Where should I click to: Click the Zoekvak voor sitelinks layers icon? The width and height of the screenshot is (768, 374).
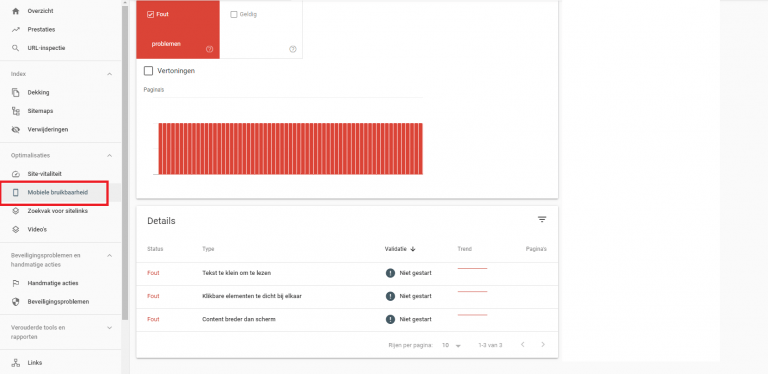[16, 211]
